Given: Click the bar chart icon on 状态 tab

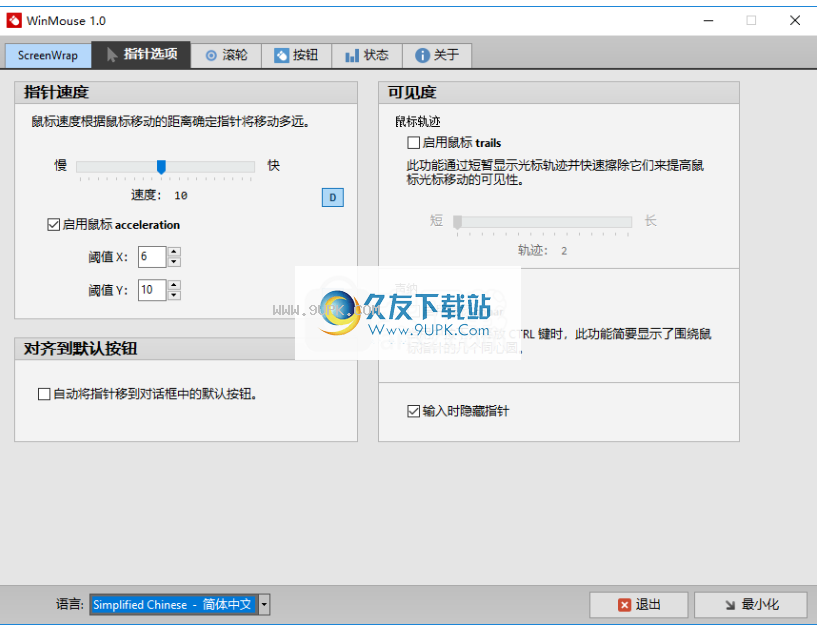Looking at the screenshot, I should [x=352, y=55].
